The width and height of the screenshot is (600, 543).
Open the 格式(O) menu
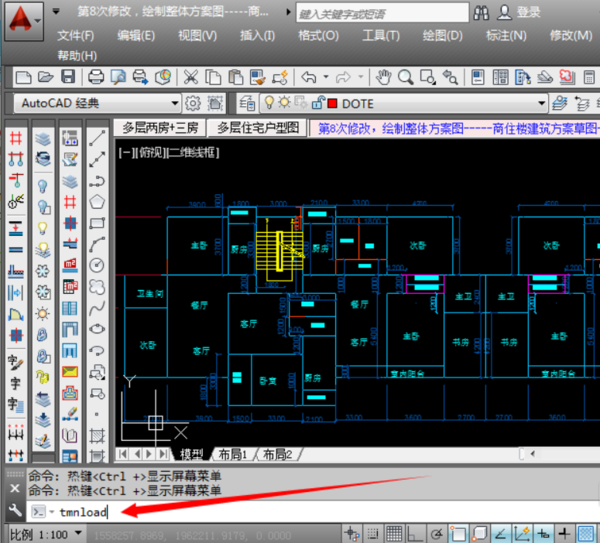tap(318, 36)
